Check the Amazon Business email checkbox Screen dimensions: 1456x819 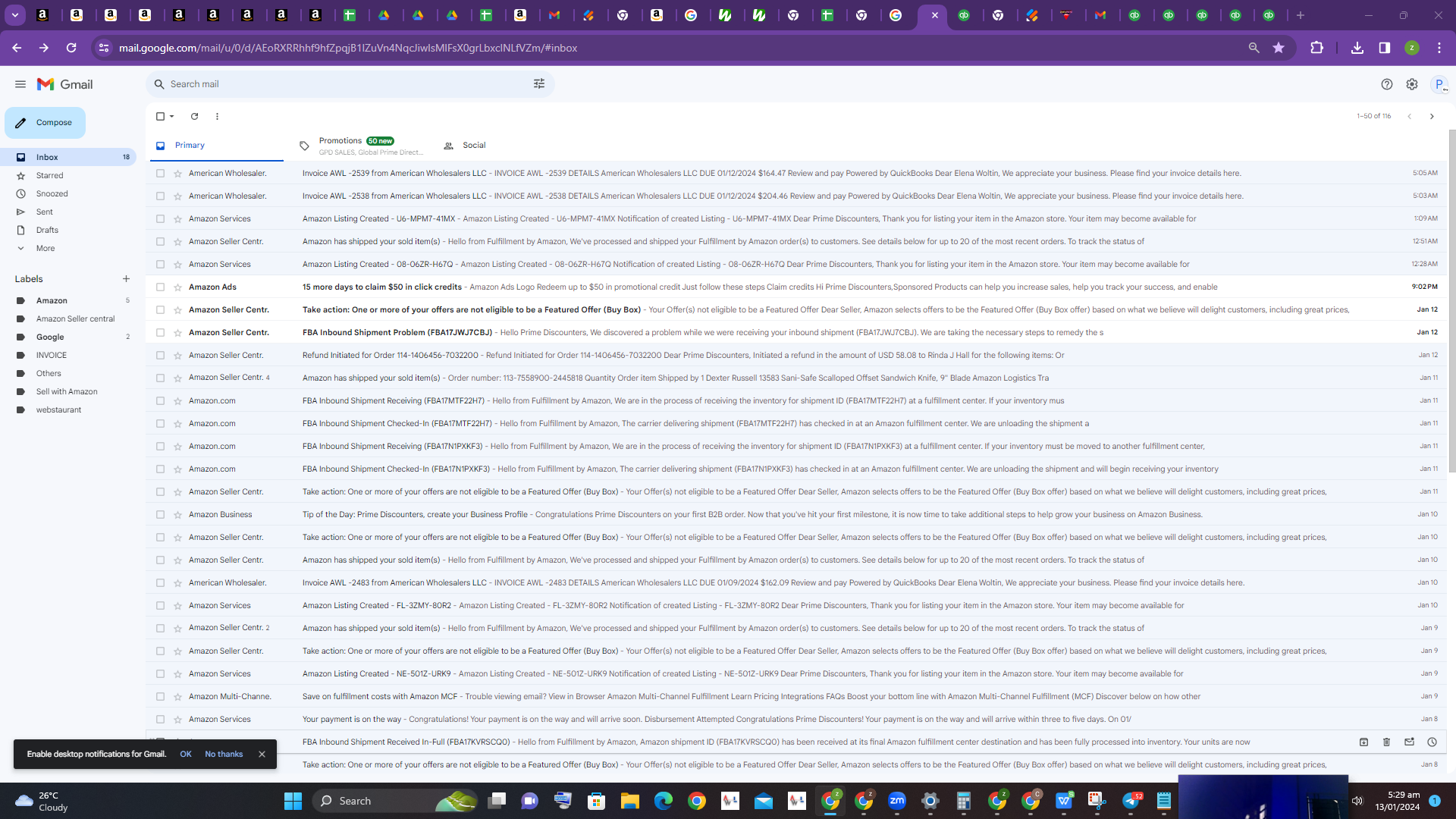click(x=160, y=514)
